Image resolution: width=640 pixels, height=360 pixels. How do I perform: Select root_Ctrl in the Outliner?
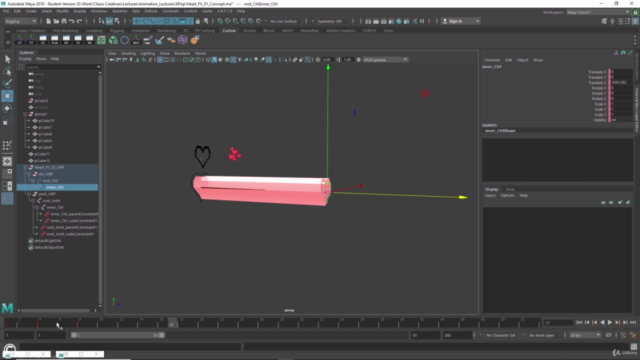click(50, 181)
